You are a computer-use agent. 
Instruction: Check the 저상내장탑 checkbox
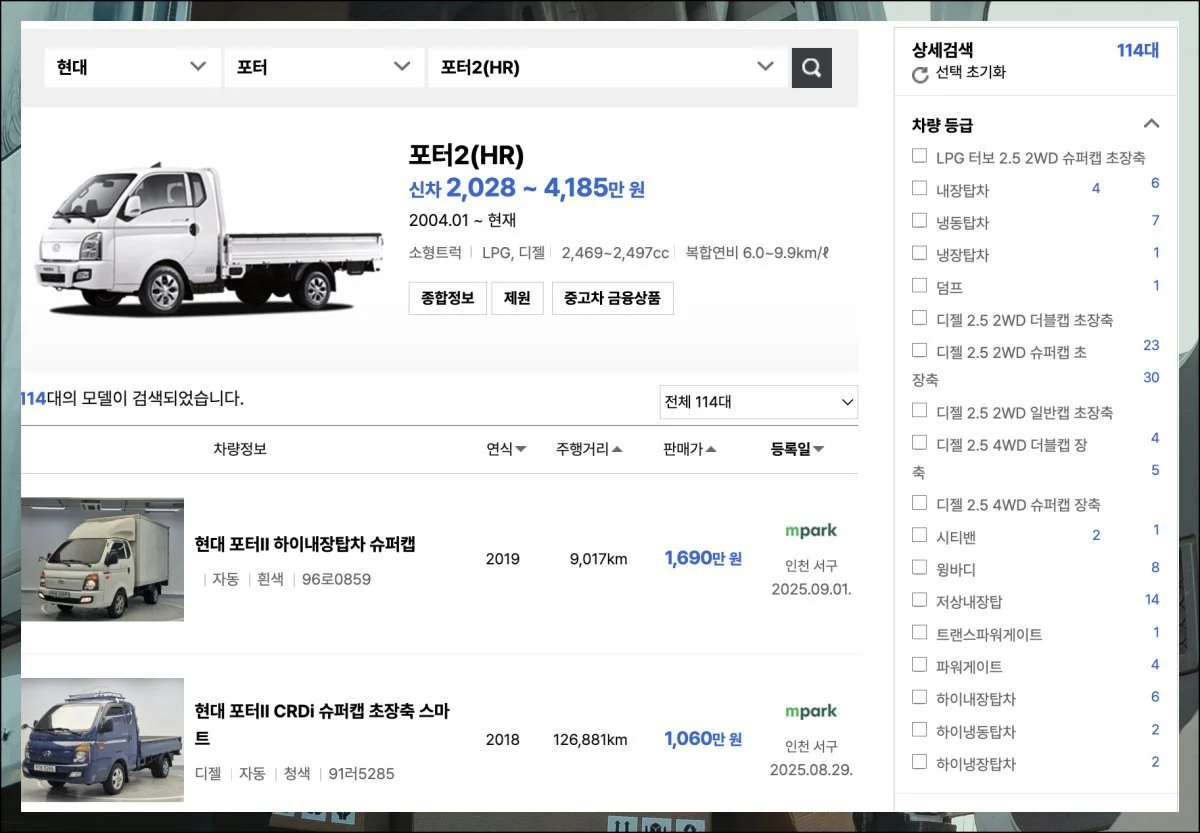(919, 600)
